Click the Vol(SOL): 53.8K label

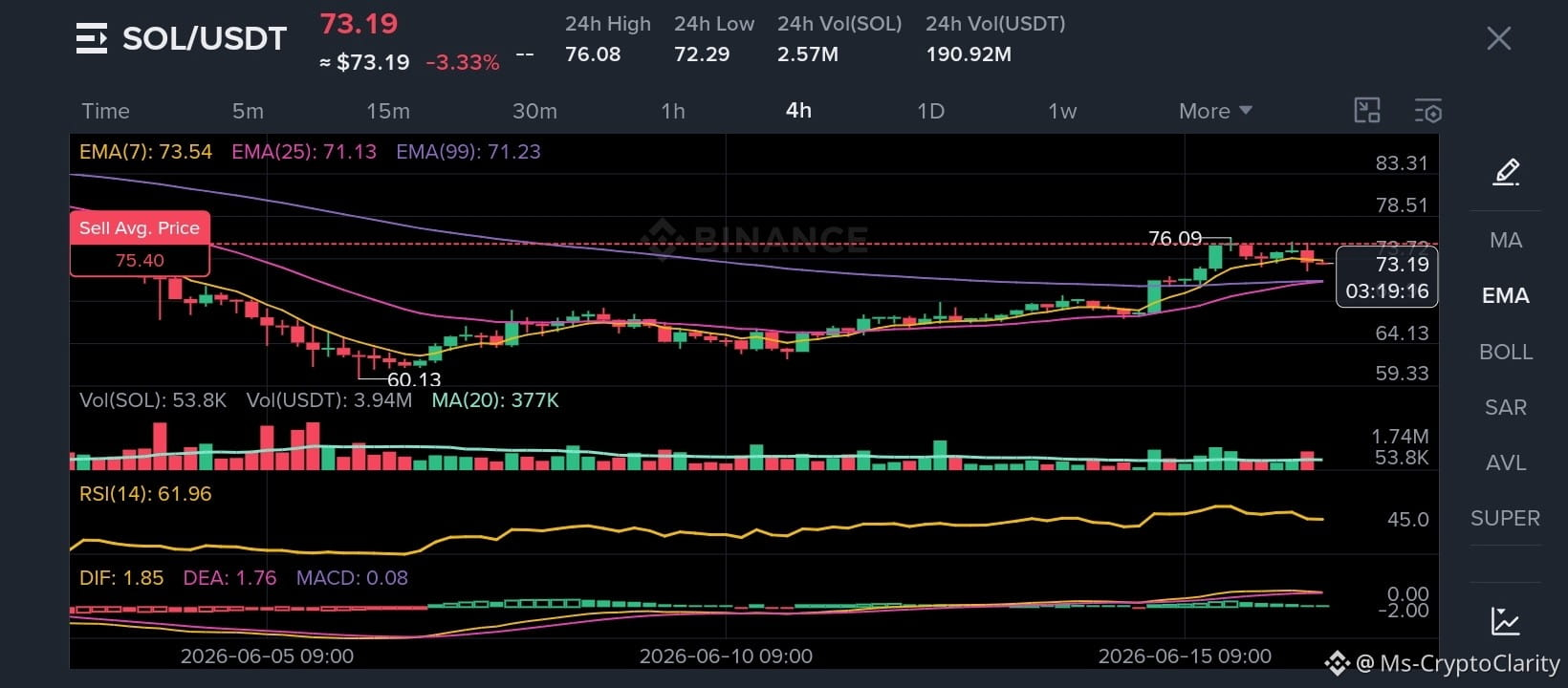point(153,400)
